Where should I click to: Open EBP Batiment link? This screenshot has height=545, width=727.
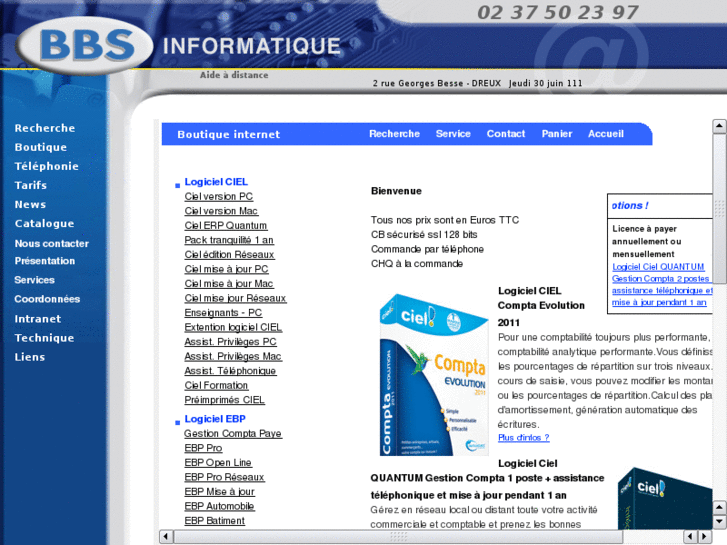click(x=215, y=520)
